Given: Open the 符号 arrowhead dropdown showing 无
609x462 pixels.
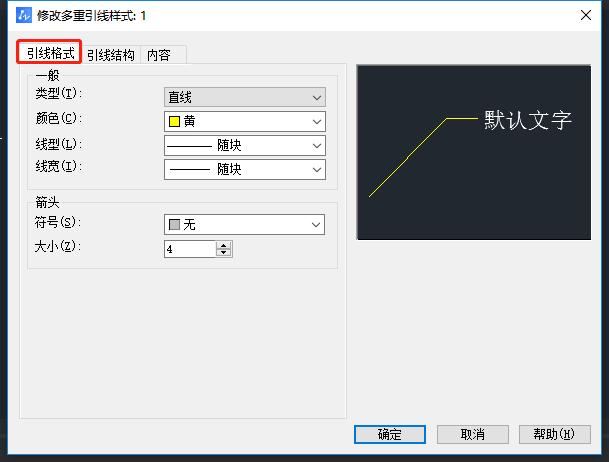Looking at the screenshot, I should [x=244, y=224].
